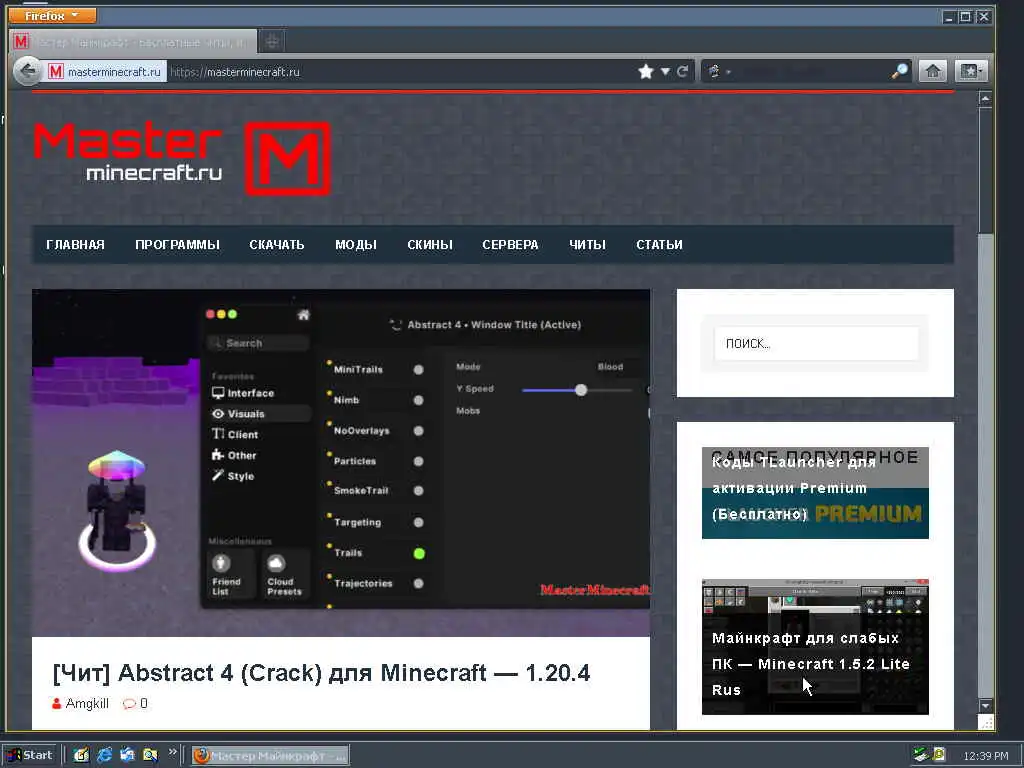This screenshot has height=768, width=1024.
Task: Click the first quick launch taskbar icon
Action: (x=81, y=755)
